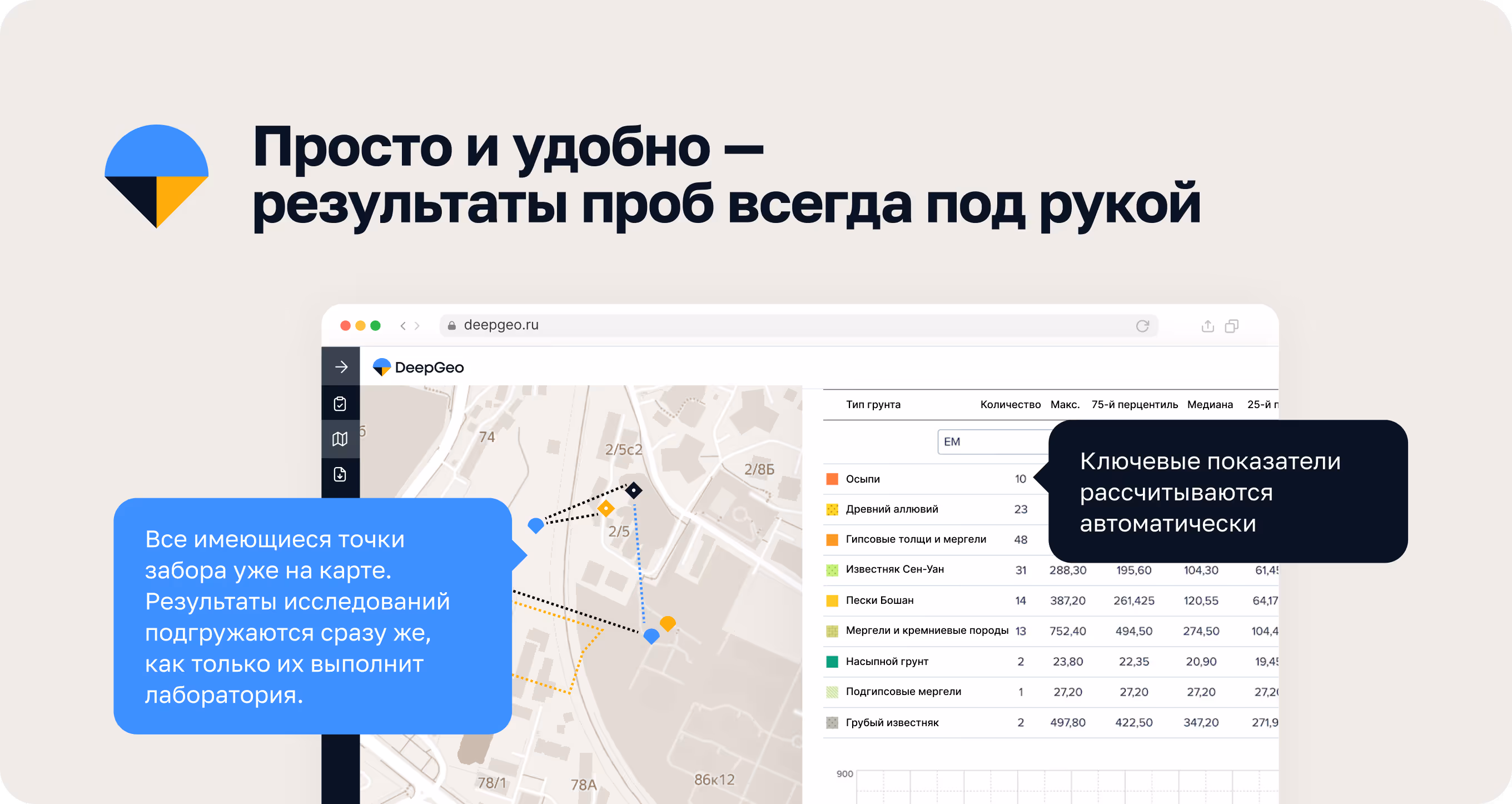Click the Тип грунта column header

873,405
